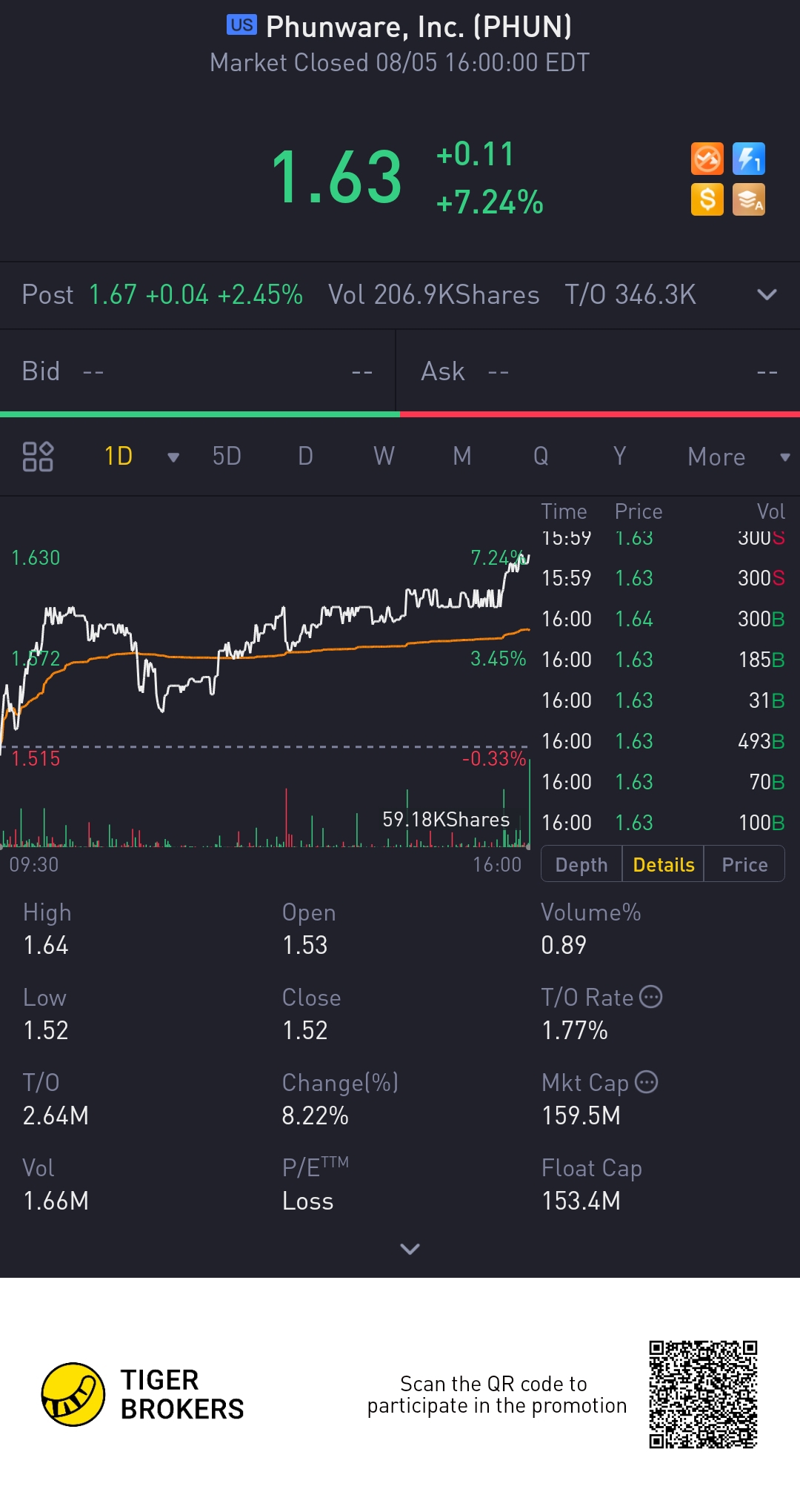Tap the 16:00 1.63 31B trade row
800x1512 pixels.
(x=663, y=700)
